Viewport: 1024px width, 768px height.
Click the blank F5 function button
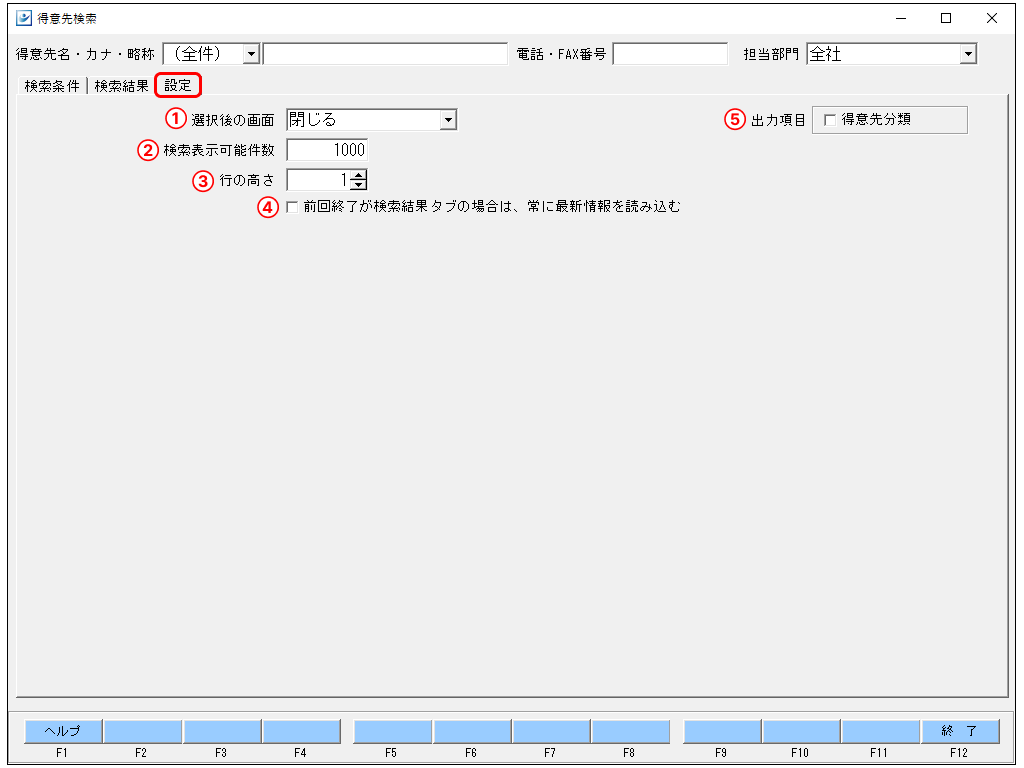point(392,731)
